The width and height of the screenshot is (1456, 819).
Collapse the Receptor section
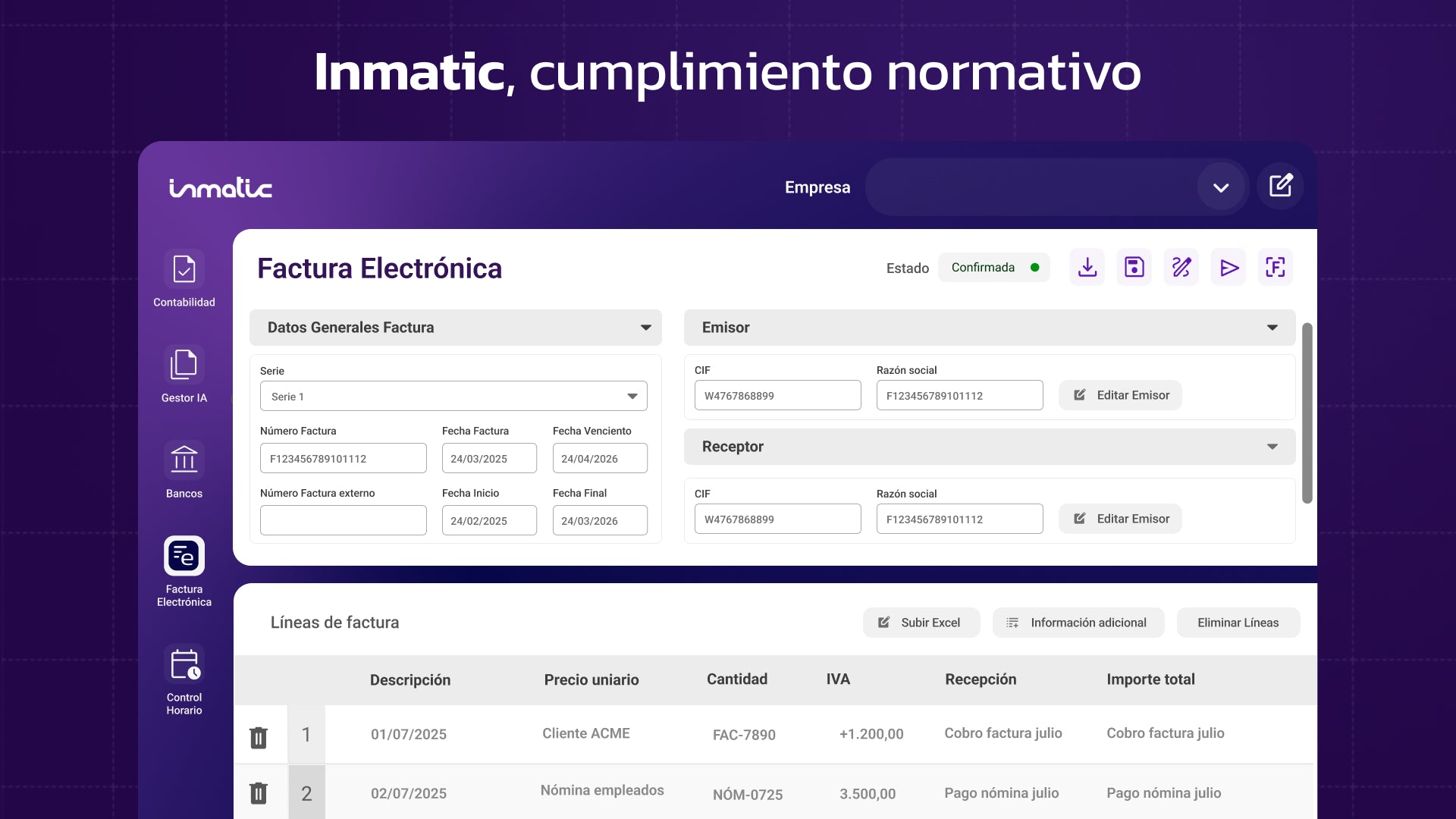coord(1272,447)
